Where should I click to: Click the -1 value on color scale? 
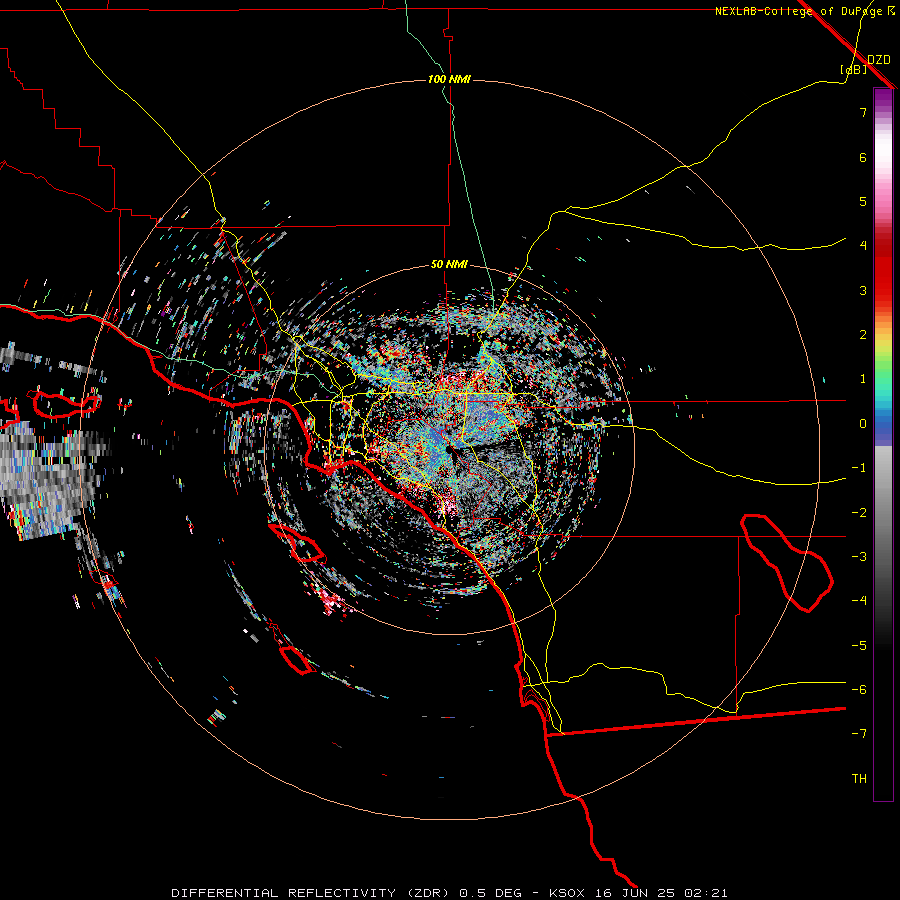pyautogui.click(x=859, y=468)
